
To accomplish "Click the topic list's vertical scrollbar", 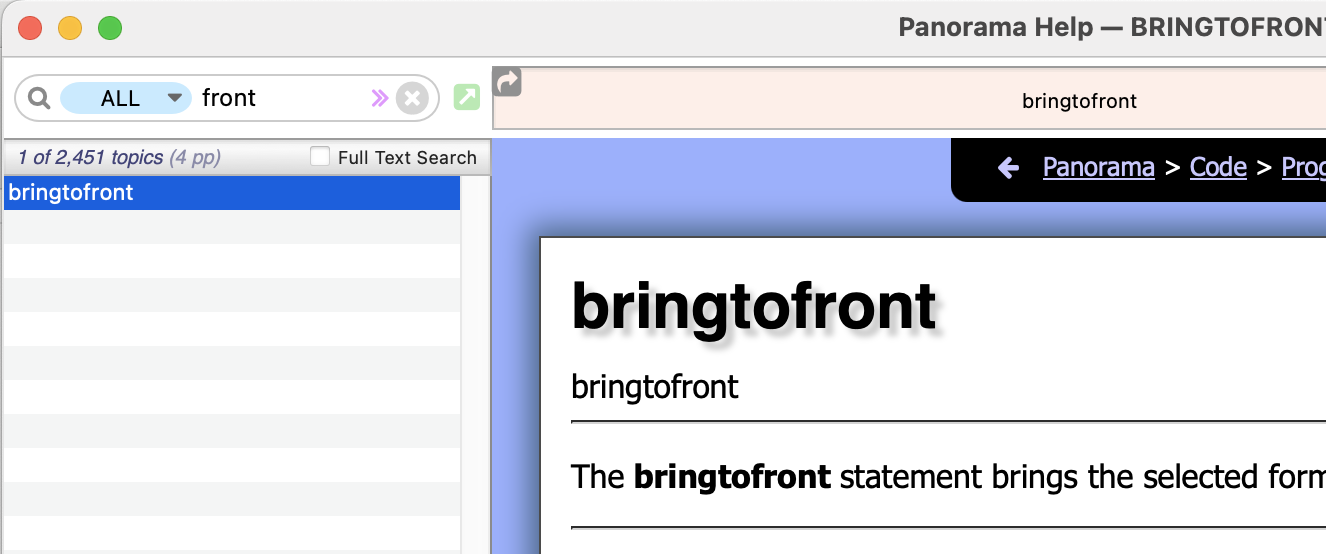I will click(475, 360).
